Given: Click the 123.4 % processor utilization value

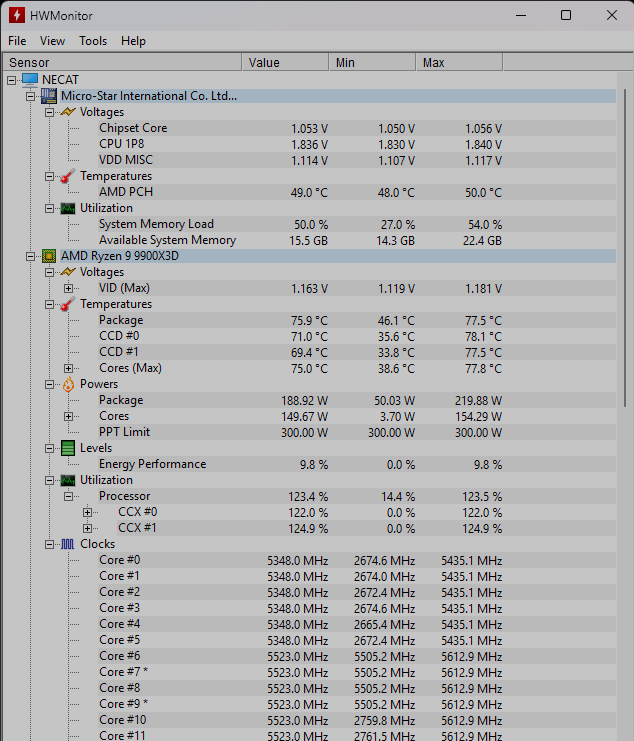Looking at the screenshot, I should pyautogui.click(x=308, y=497).
